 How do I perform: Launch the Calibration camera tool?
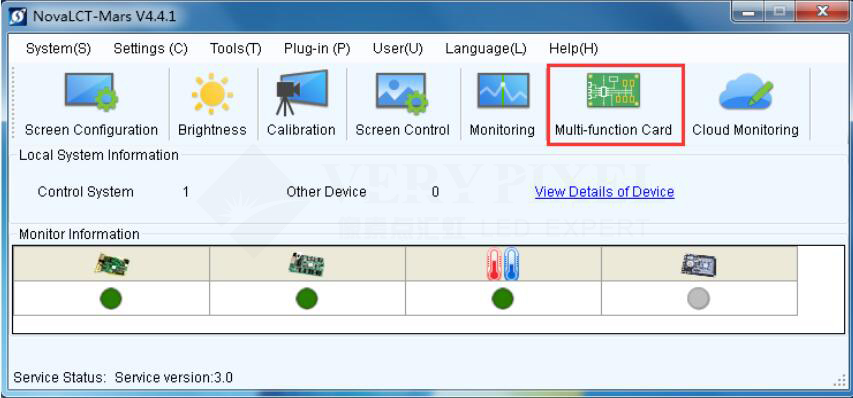click(x=301, y=104)
